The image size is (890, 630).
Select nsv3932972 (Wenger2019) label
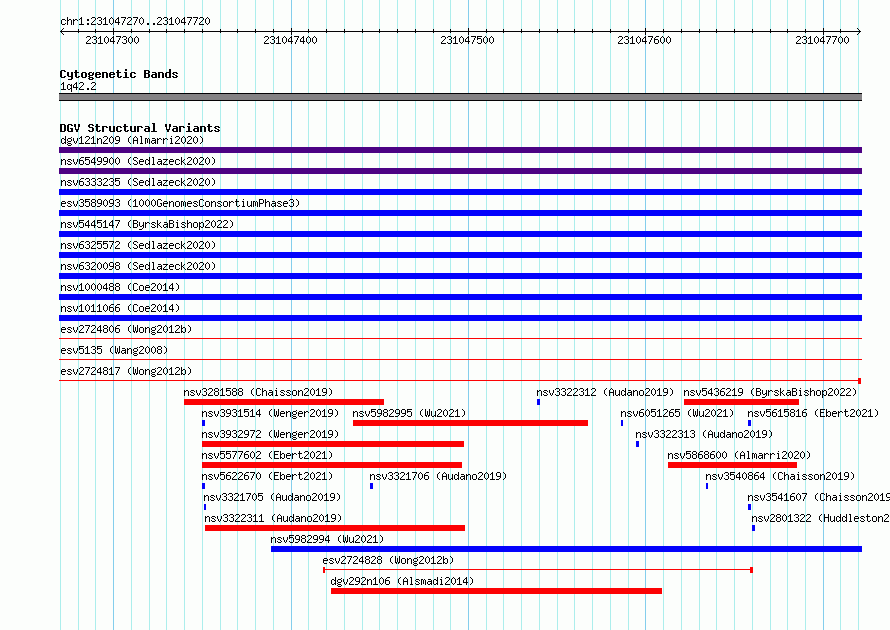click(270, 434)
